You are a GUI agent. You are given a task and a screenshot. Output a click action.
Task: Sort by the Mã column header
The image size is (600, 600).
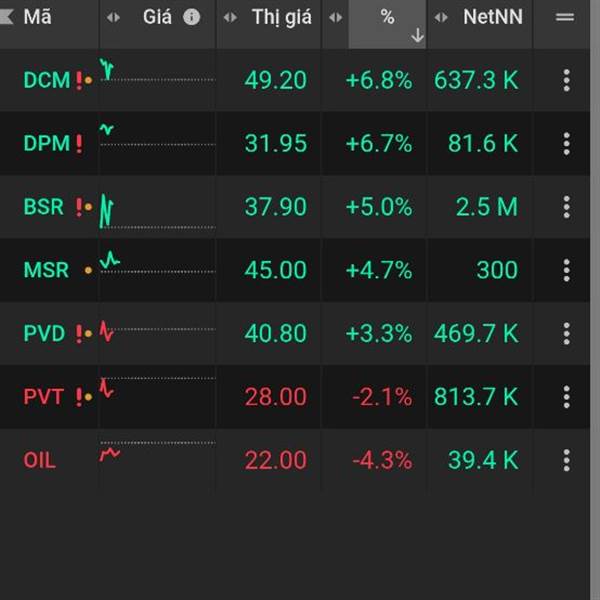pyautogui.click(x=38, y=17)
